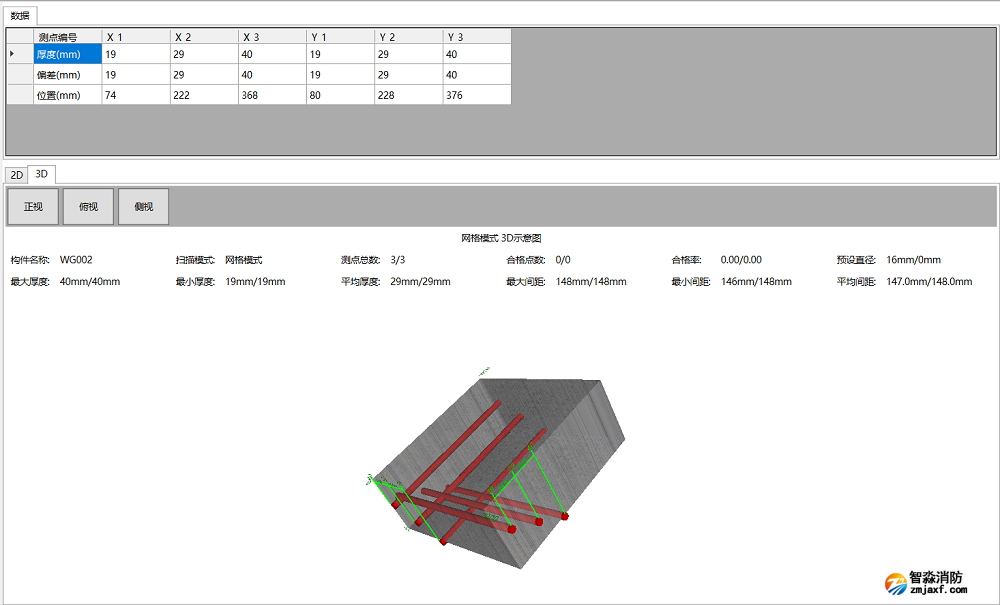1000x605 pixels.
Task: Select the 位置 cell showing 74
Action: pos(135,95)
